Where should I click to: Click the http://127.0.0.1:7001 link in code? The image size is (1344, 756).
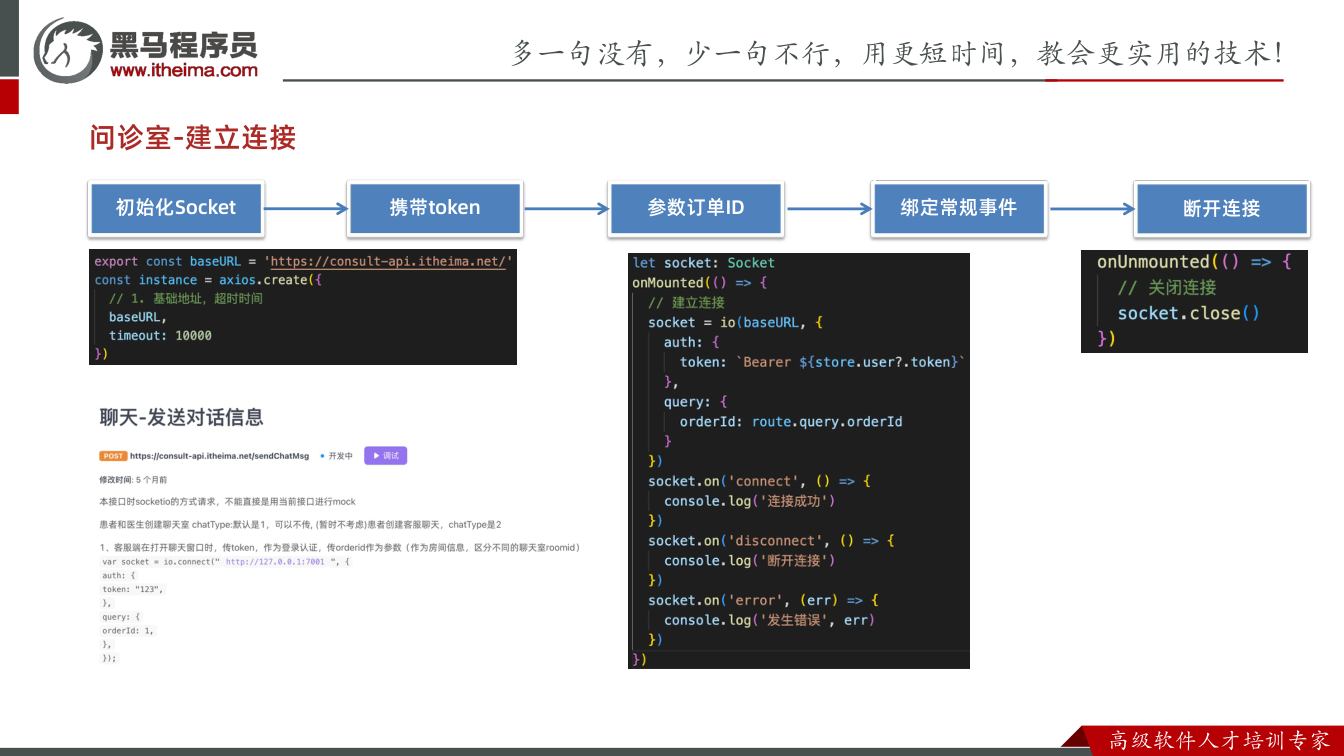[275, 562]
